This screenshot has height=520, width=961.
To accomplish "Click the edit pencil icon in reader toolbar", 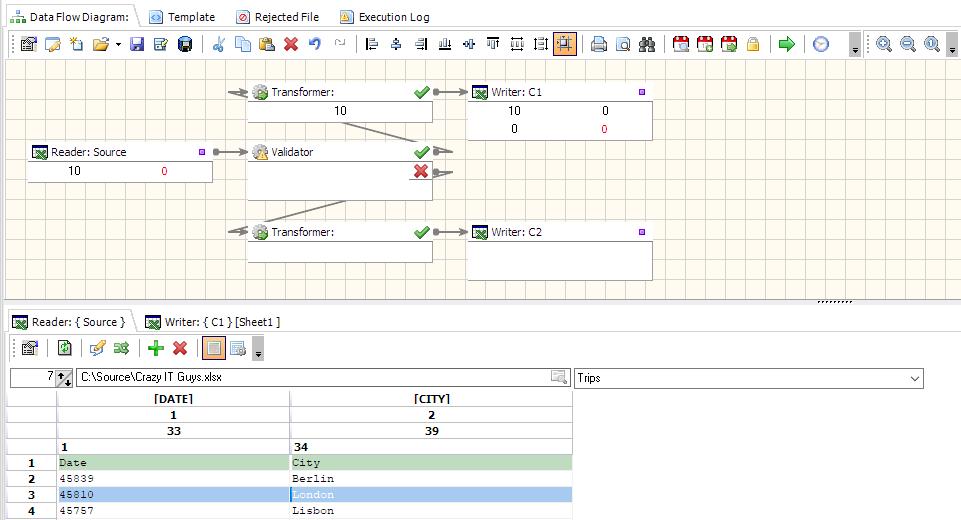I will (97, 348).
